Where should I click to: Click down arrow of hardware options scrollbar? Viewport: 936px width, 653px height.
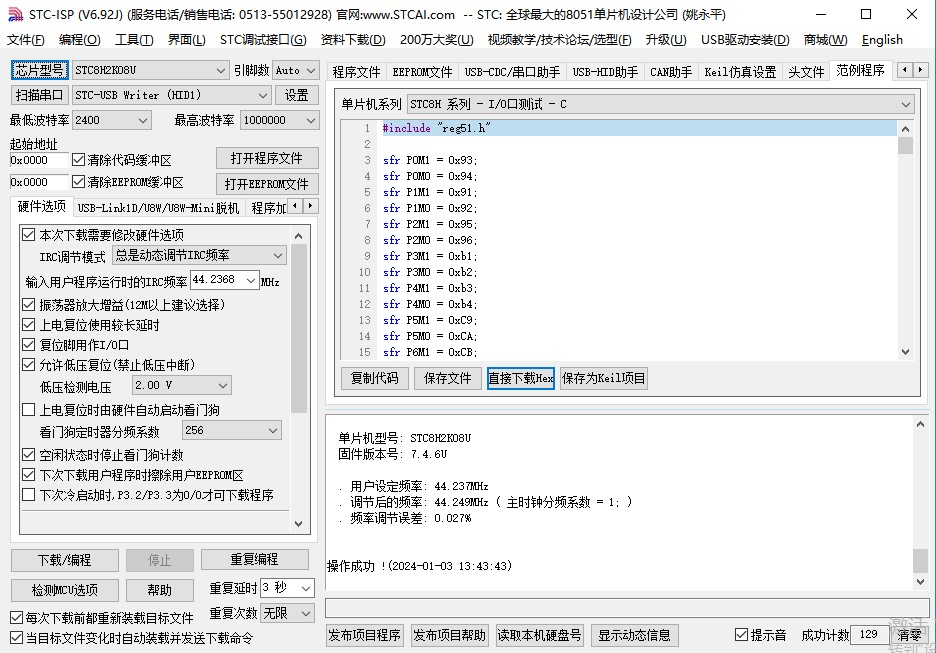pyautogui.click(x=298, y=524)
